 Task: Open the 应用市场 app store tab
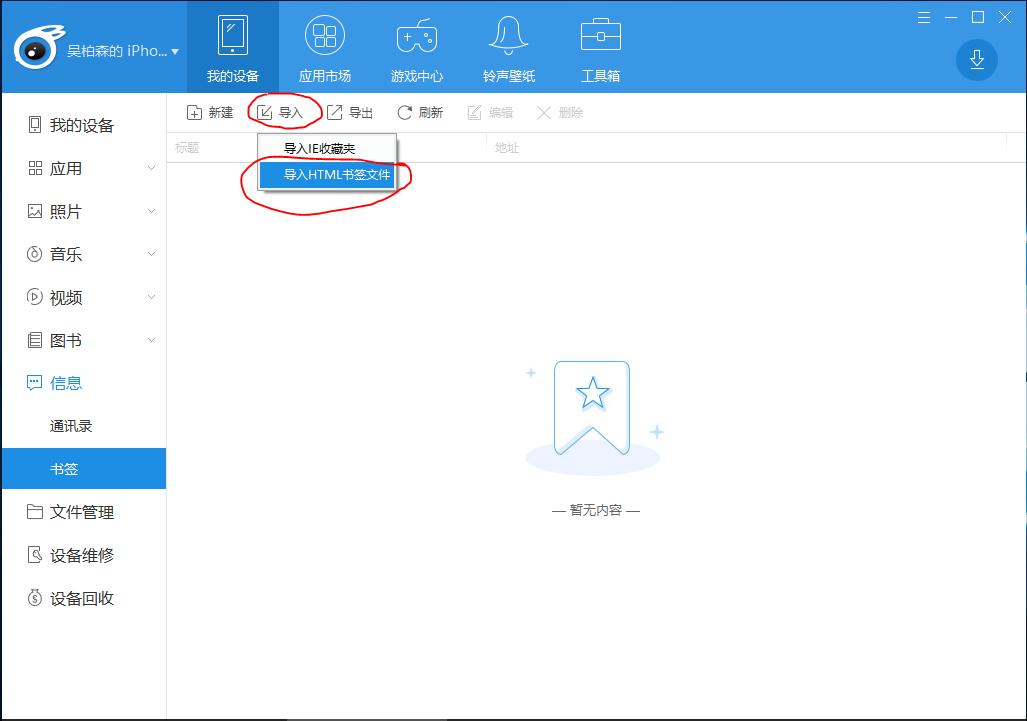click(325, 47)
